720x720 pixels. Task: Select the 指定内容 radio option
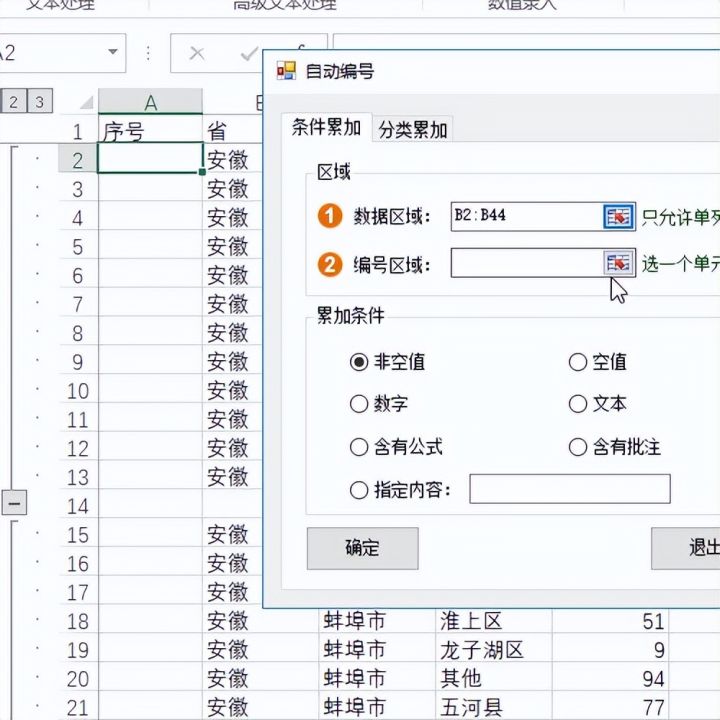359,489
